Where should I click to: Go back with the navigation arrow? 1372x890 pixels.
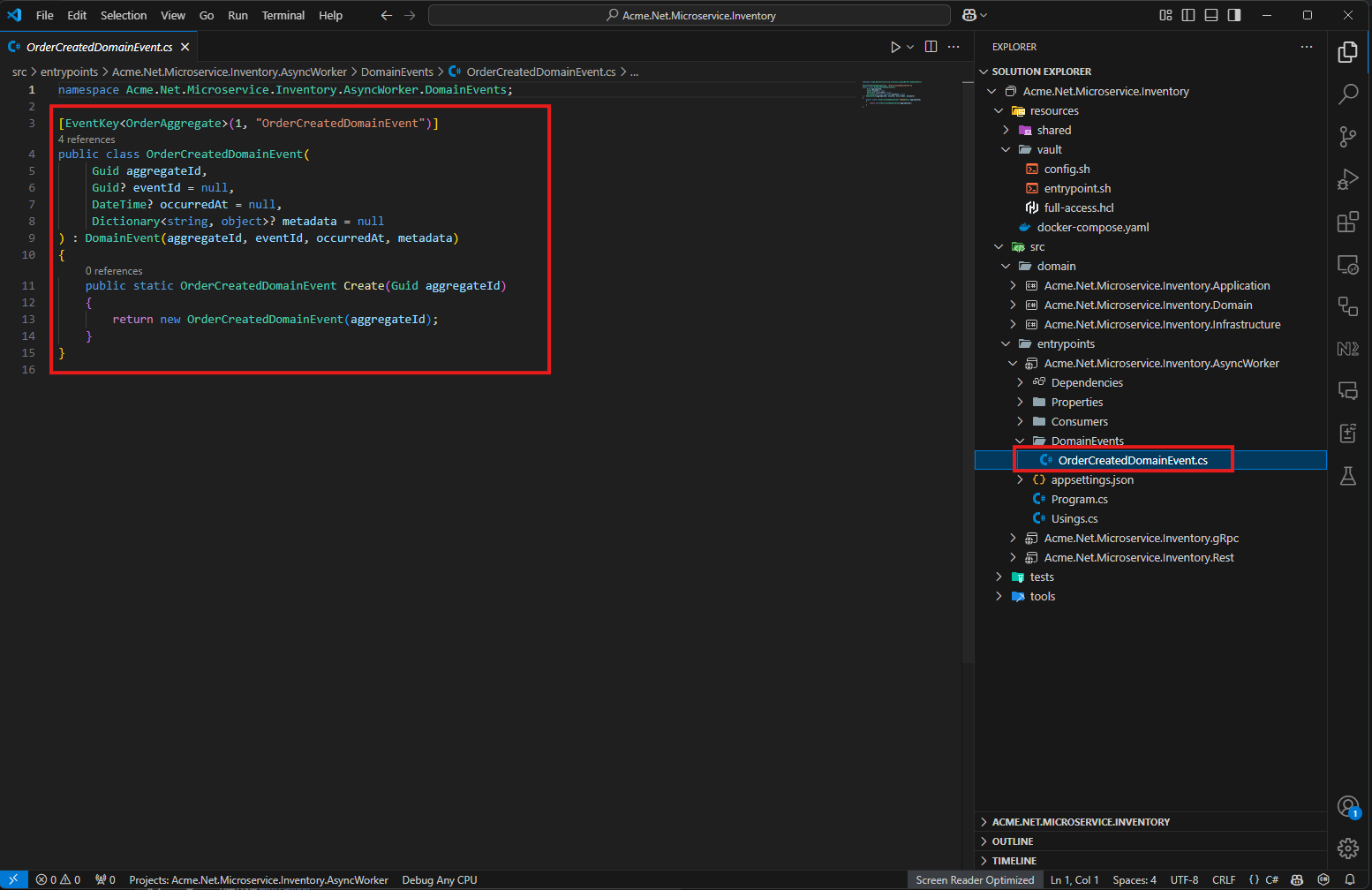[386, 15]
